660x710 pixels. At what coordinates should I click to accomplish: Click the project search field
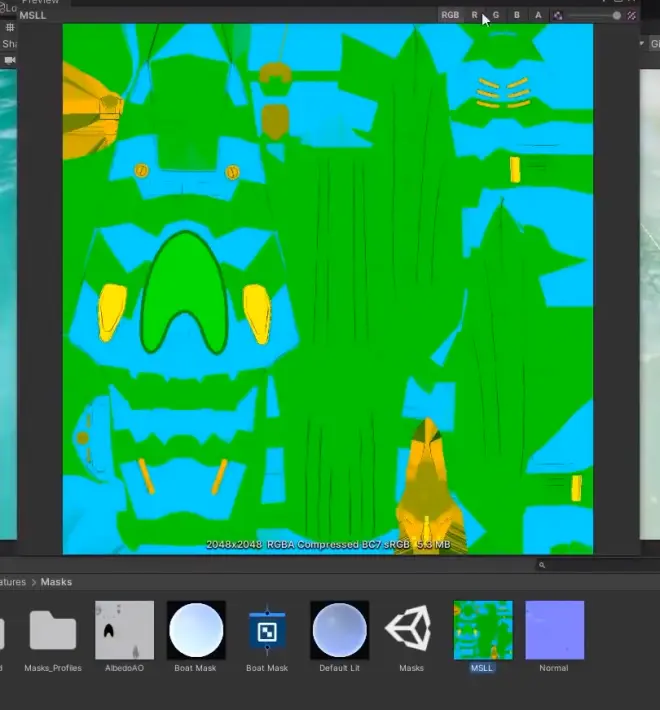tap(598, 565)
